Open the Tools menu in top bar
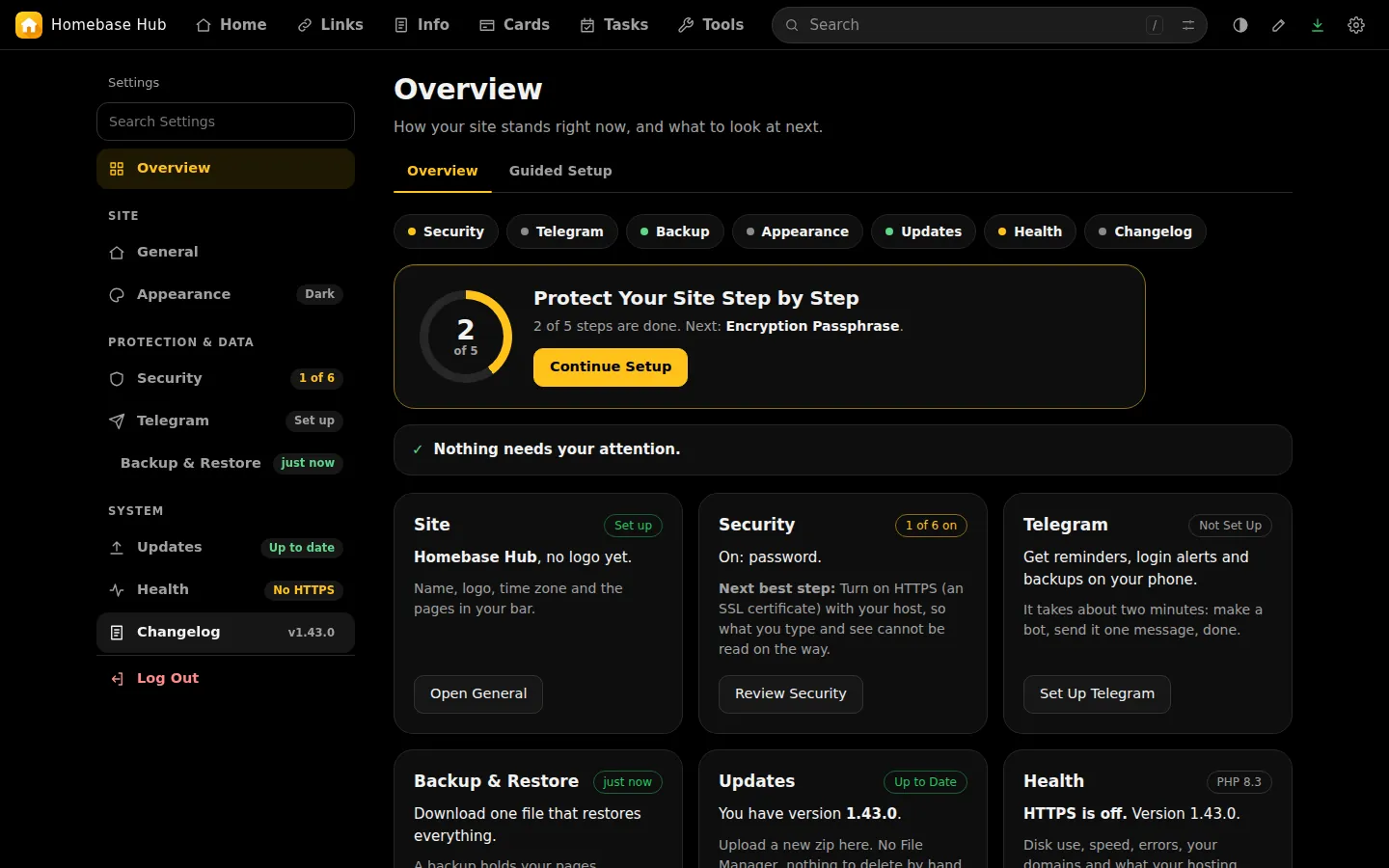1389x868 pixels. (712, 25)
